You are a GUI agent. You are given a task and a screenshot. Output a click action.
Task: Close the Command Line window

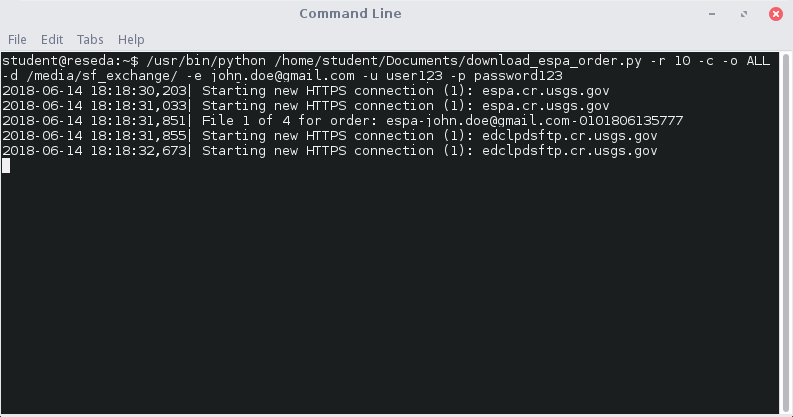click(775, 14)
